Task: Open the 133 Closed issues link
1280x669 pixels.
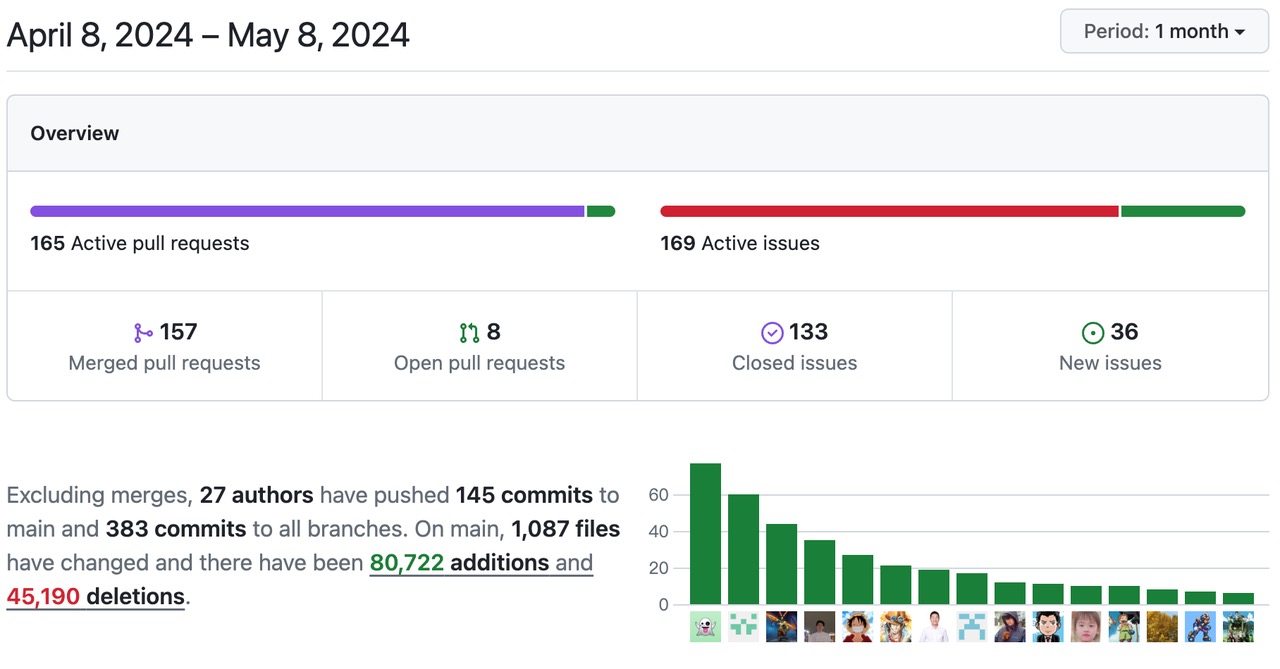Action: click(794, 346)
